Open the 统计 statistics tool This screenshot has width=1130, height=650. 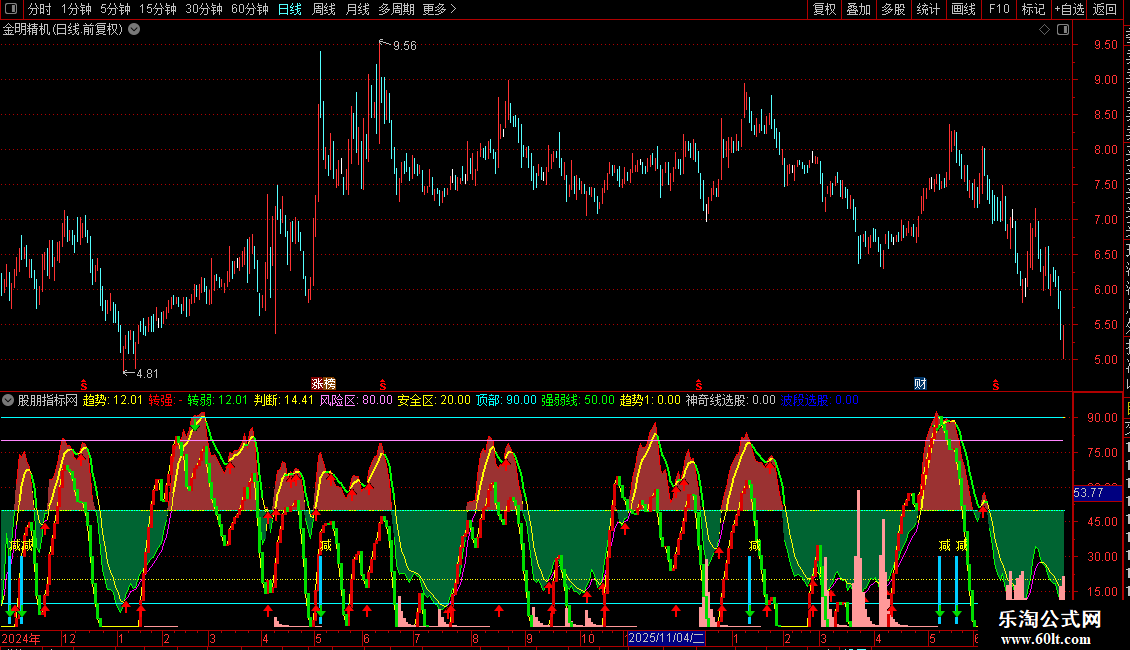click(928, 9)
